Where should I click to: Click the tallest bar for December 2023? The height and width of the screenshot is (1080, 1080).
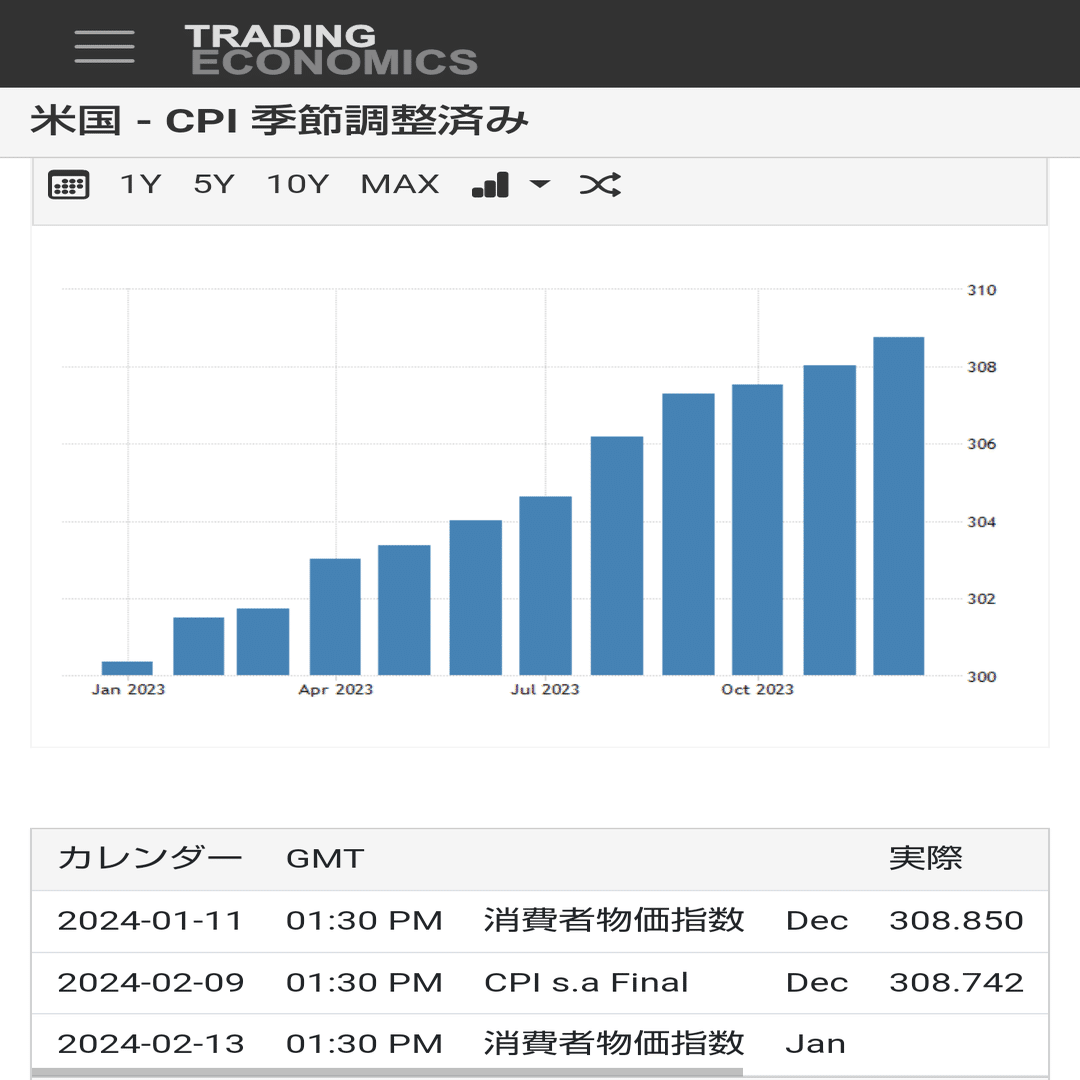coord(898,506)
